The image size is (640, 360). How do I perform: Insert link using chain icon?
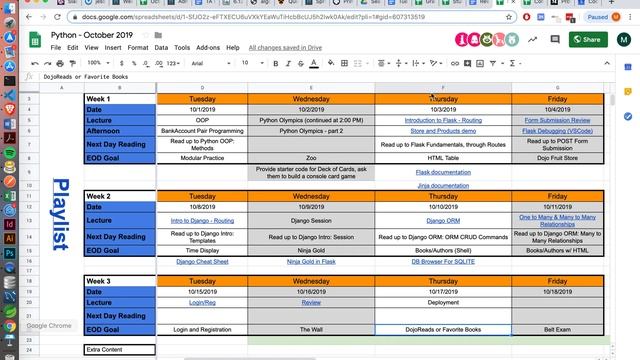[x=455, y=63]
